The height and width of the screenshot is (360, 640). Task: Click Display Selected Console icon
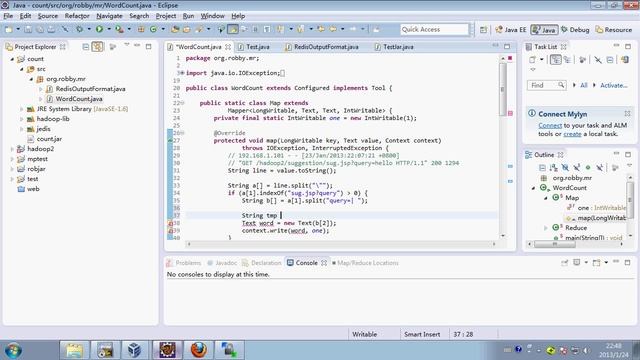[577, 262]
